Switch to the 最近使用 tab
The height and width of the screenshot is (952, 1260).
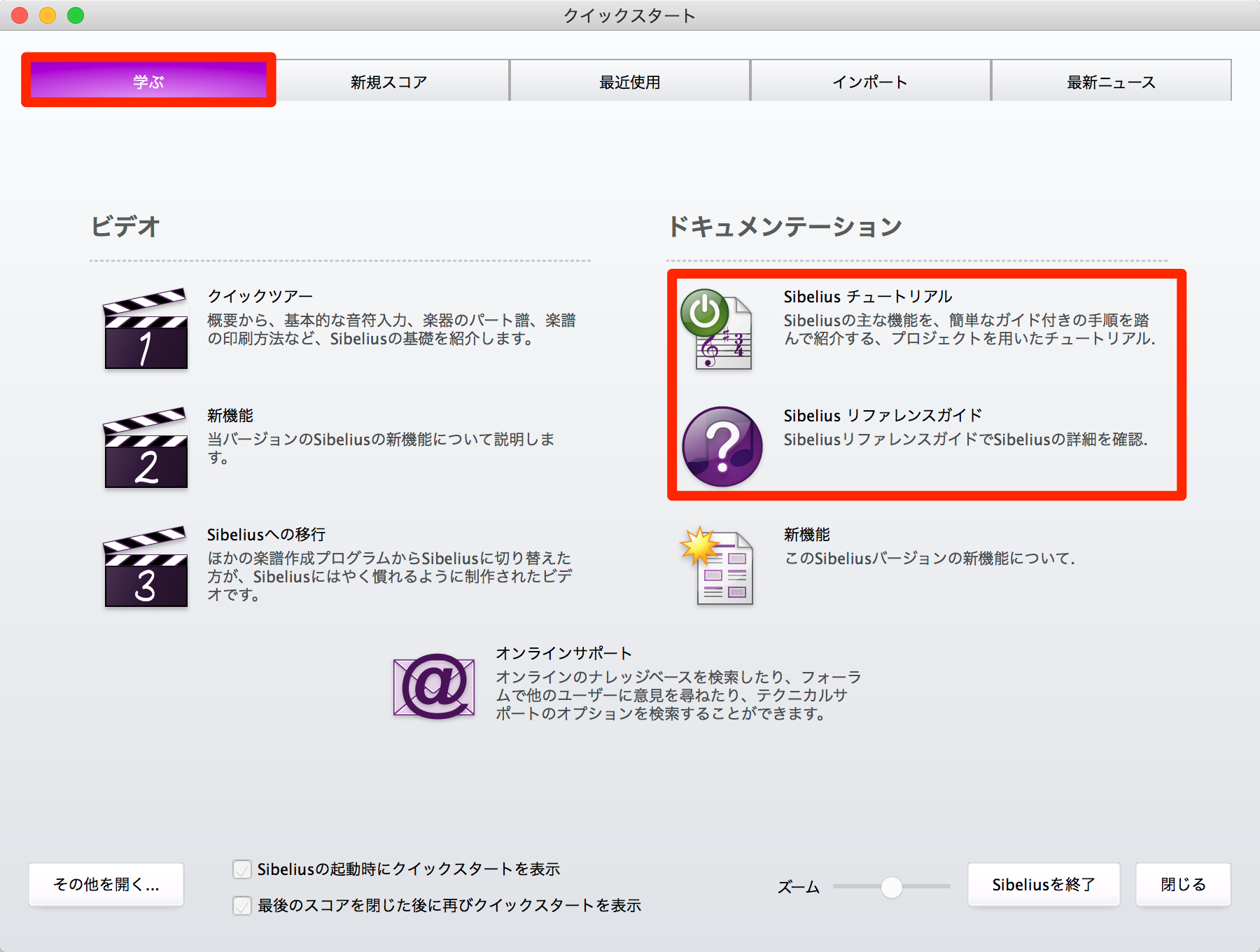630,81
